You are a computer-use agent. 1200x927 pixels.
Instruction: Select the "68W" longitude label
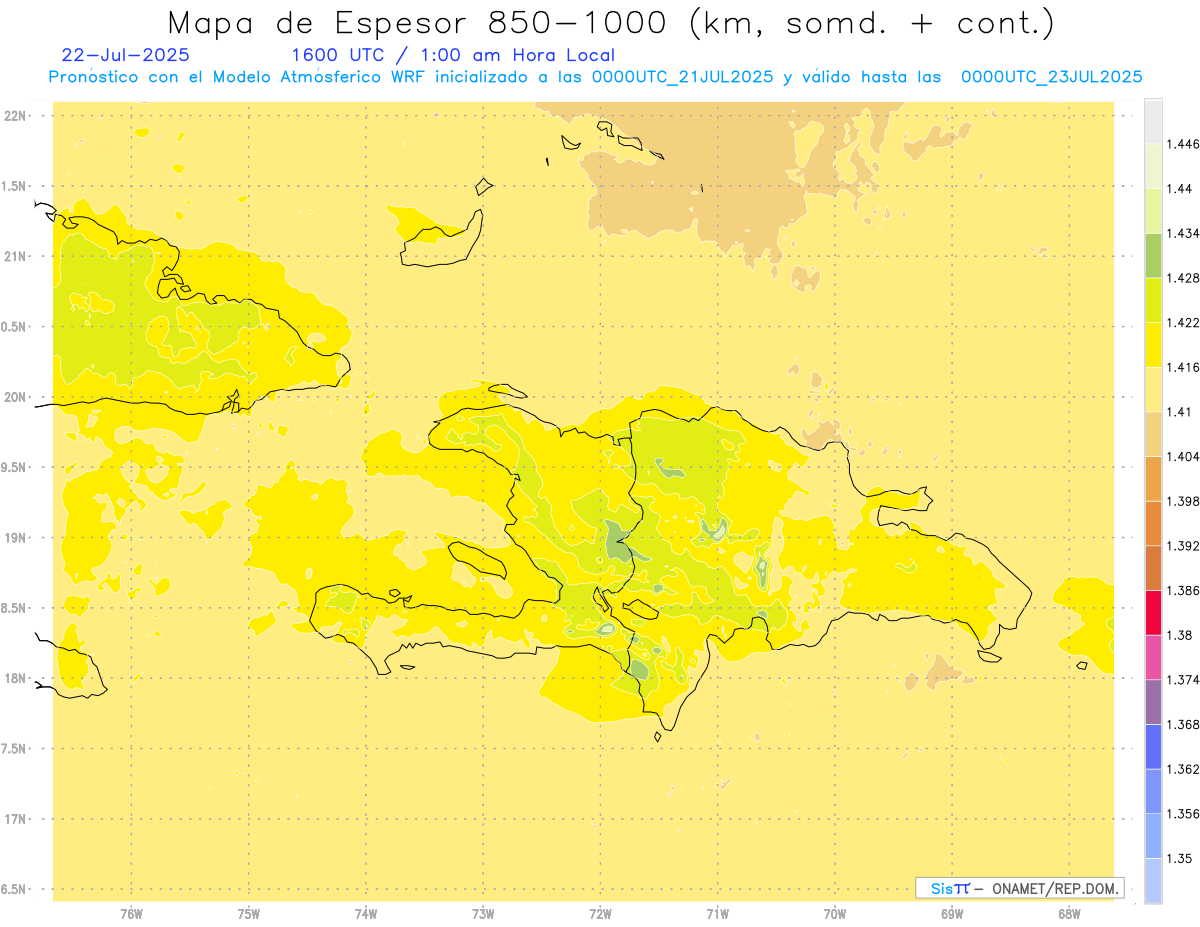click(1069, 914)
